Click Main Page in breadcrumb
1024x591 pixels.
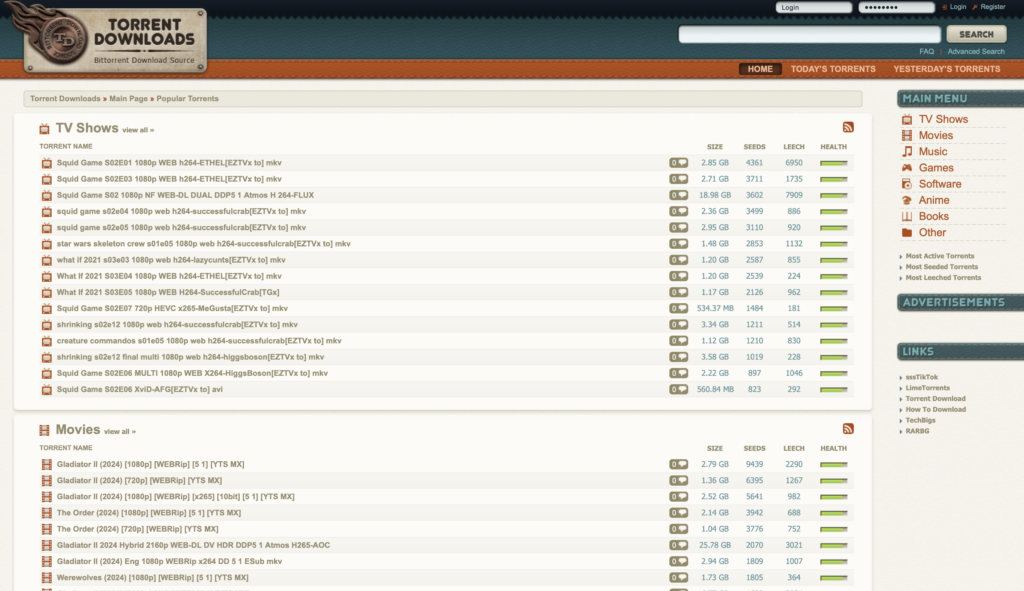coord(128,99)
